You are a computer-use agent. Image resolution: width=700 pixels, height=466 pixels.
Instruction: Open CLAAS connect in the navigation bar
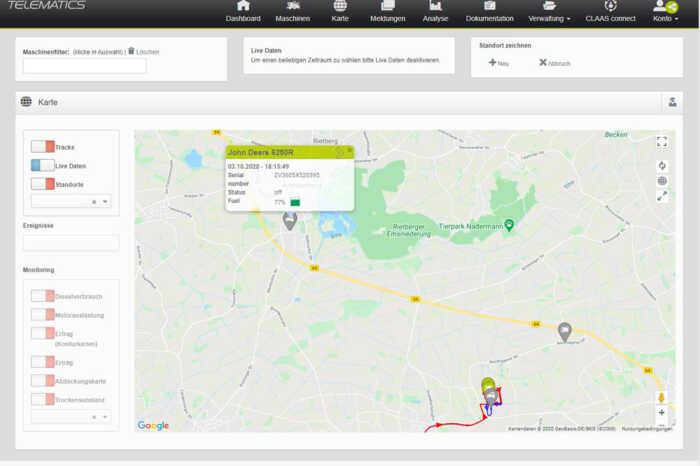(x=610, y=12)
